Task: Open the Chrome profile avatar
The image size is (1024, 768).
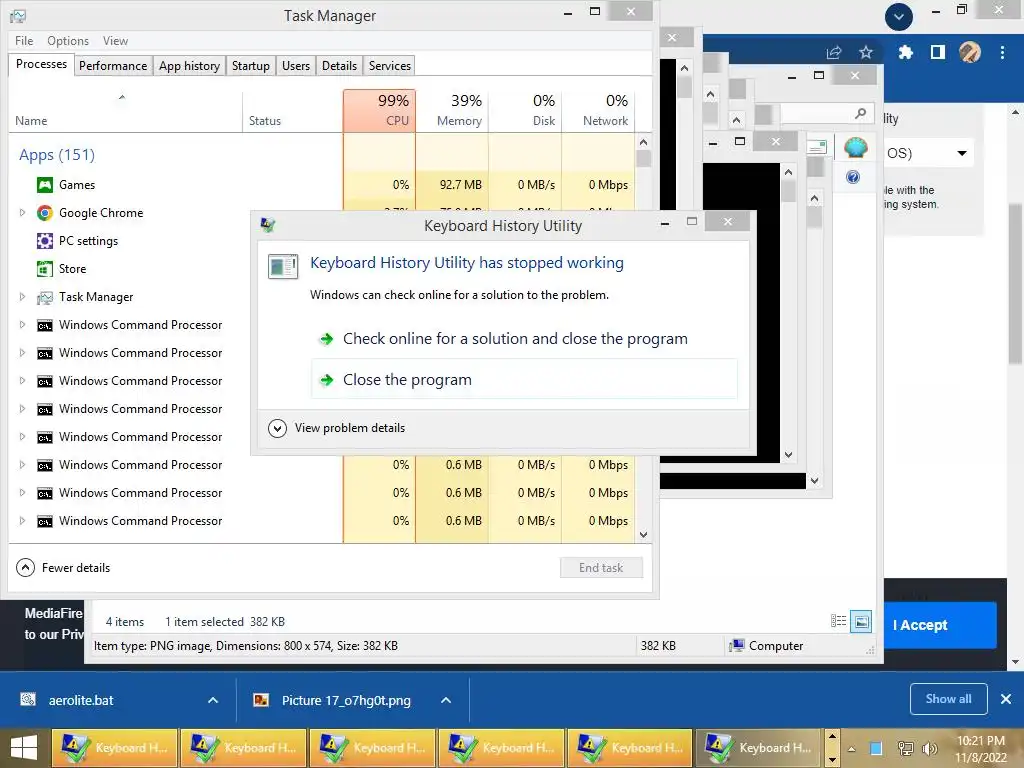Action: (x=970, y=52)
